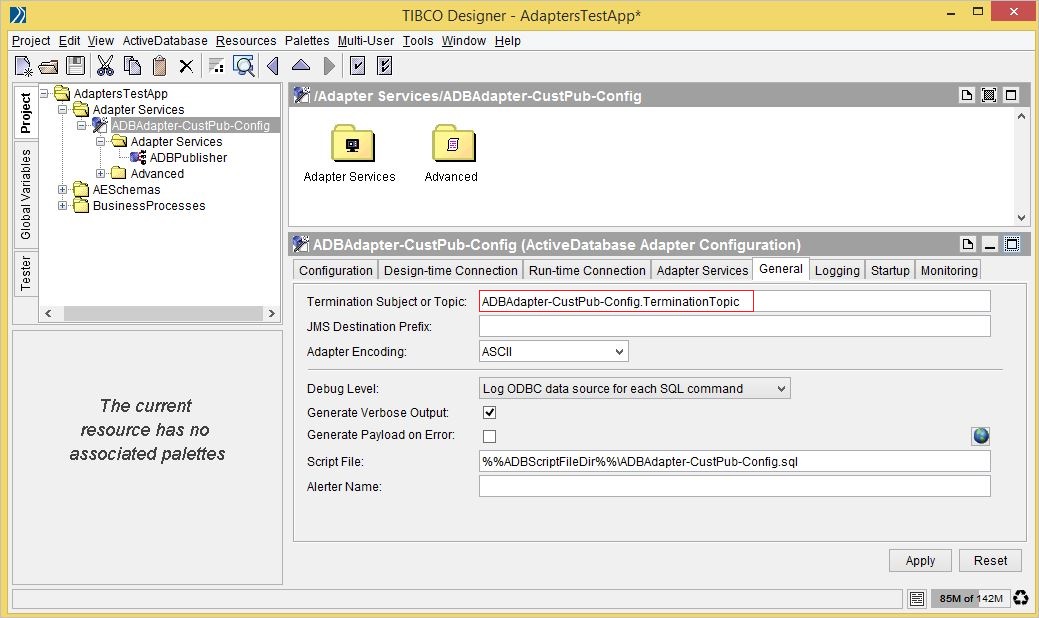This screenshot has width=1039, height=618.
Task: Click the Open Project folder icon
Action: [x=48, y=66]
